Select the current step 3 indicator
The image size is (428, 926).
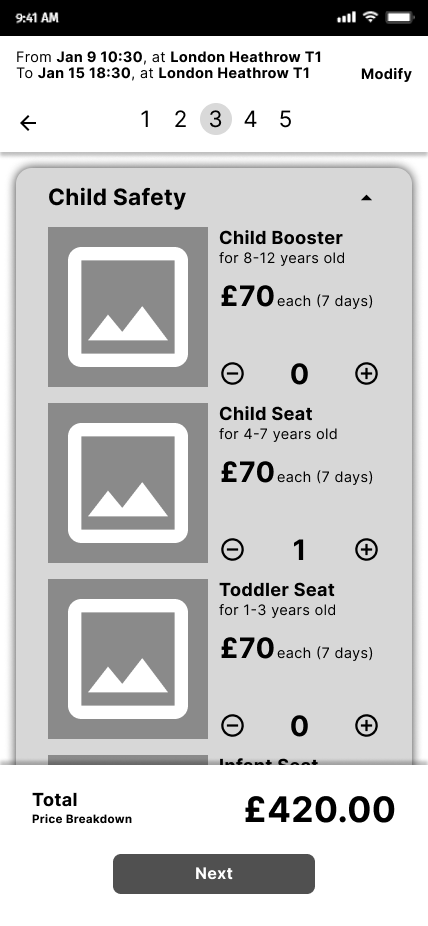[215, 119]
